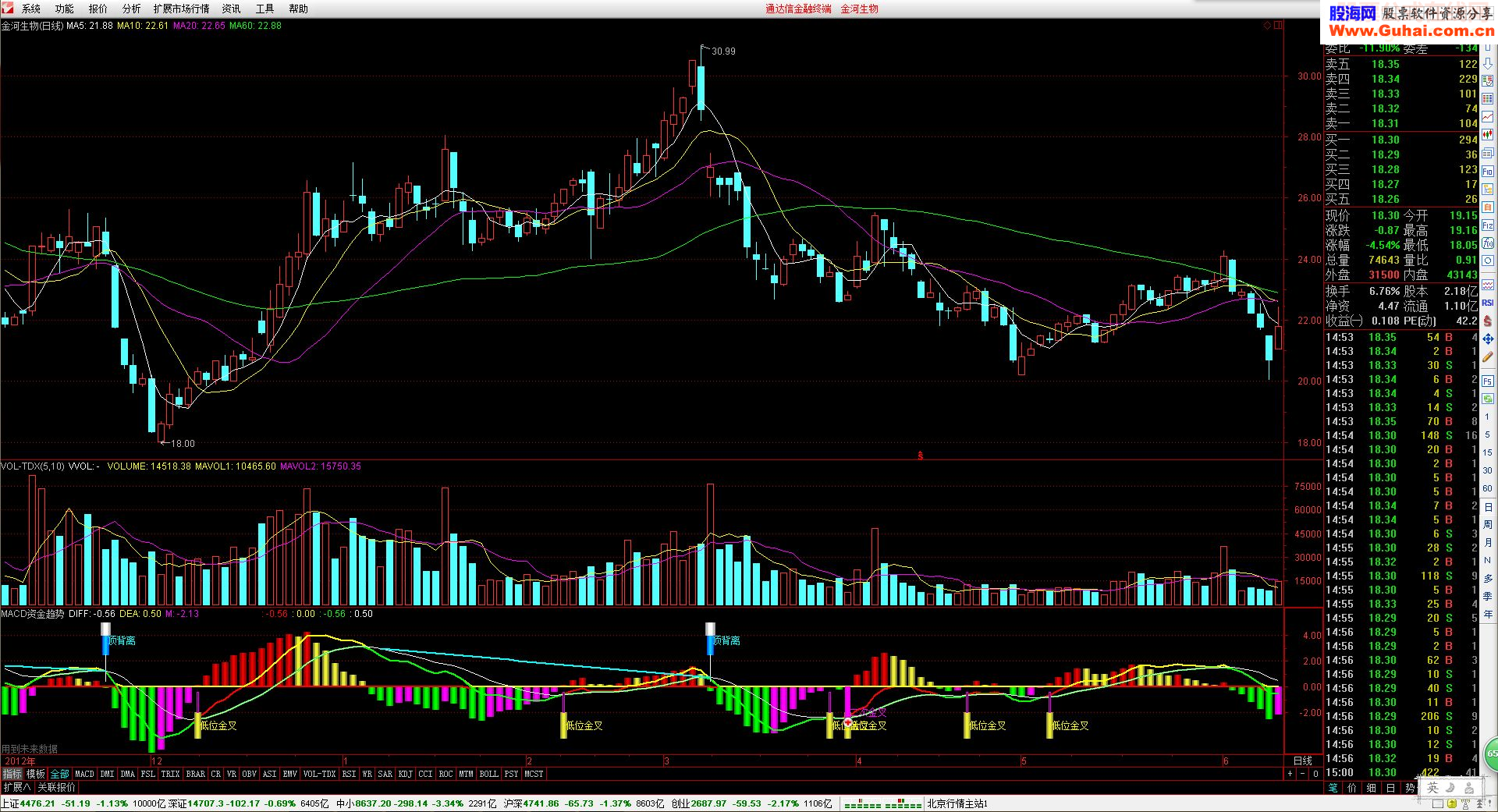The width and height of the screenshot is (1498, 812).
Task: Select the KDJ indicator tab
Action: (405, 774)
